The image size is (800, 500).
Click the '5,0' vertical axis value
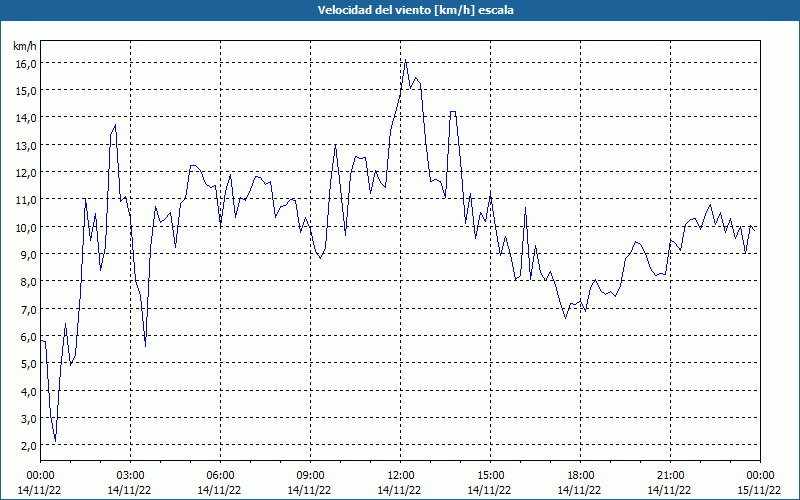(28, 363)
